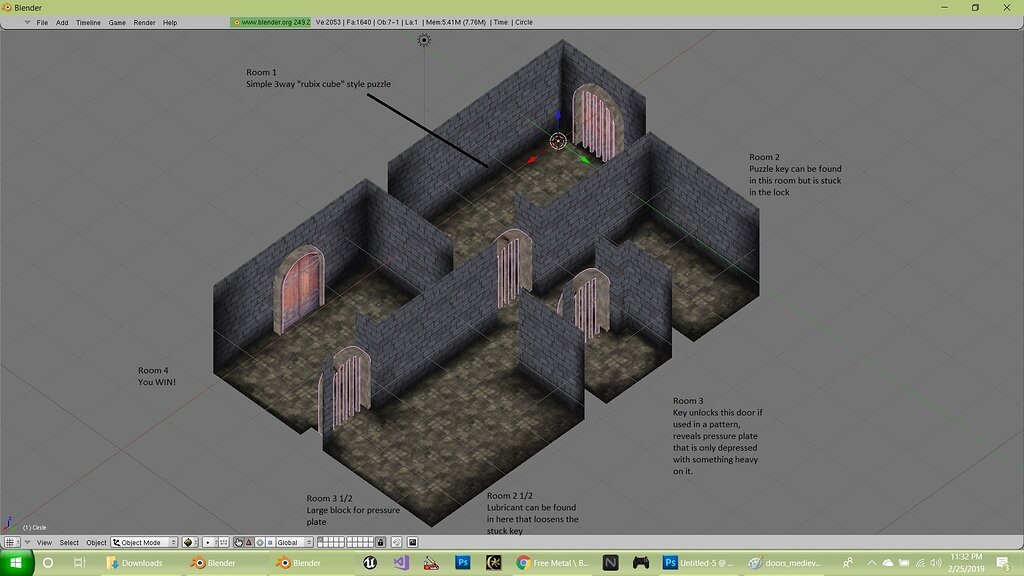The width and height of the screenshot is (1024, 576).
Task: Open the clock showing 11:32 PM
Action: [x=966, y=562]
